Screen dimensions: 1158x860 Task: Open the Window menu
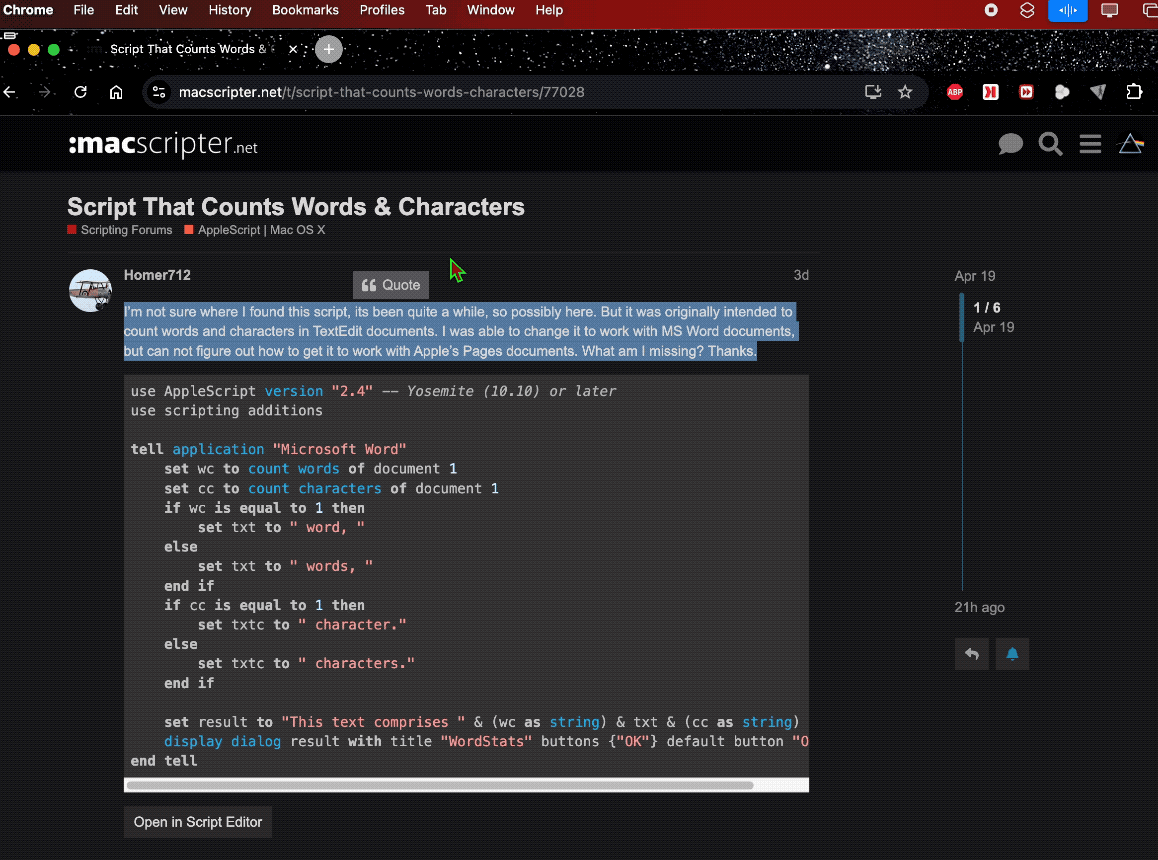pyautogui.click(x=490, y=10)
